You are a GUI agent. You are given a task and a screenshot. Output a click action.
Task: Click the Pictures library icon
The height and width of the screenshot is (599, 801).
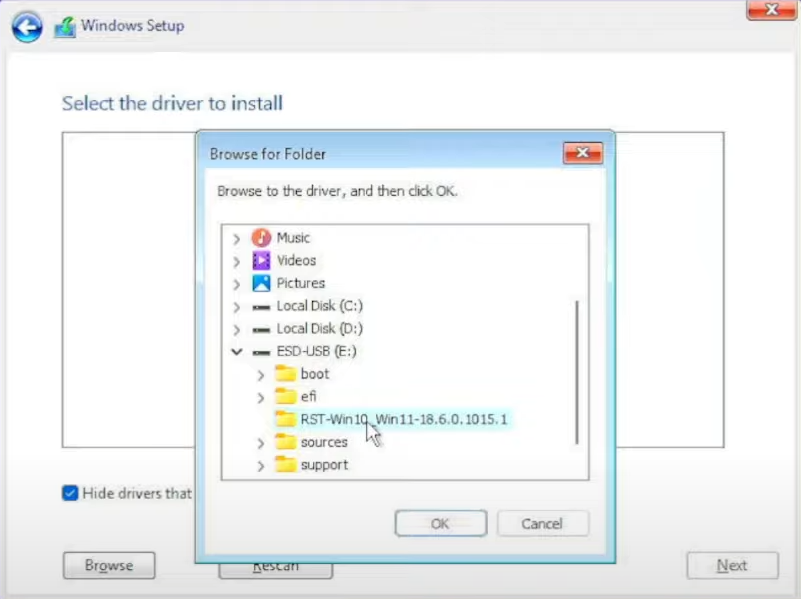[261, 283]
